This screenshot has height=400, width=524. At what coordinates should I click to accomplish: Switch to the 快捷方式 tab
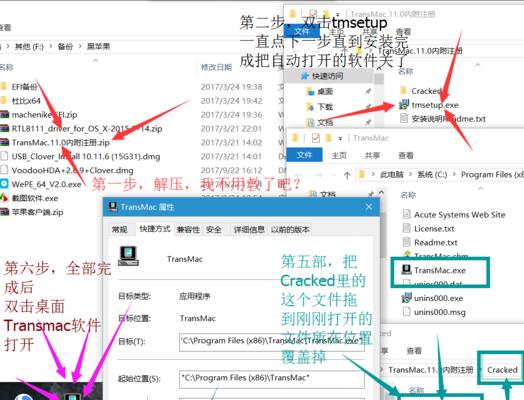(155, 229)
